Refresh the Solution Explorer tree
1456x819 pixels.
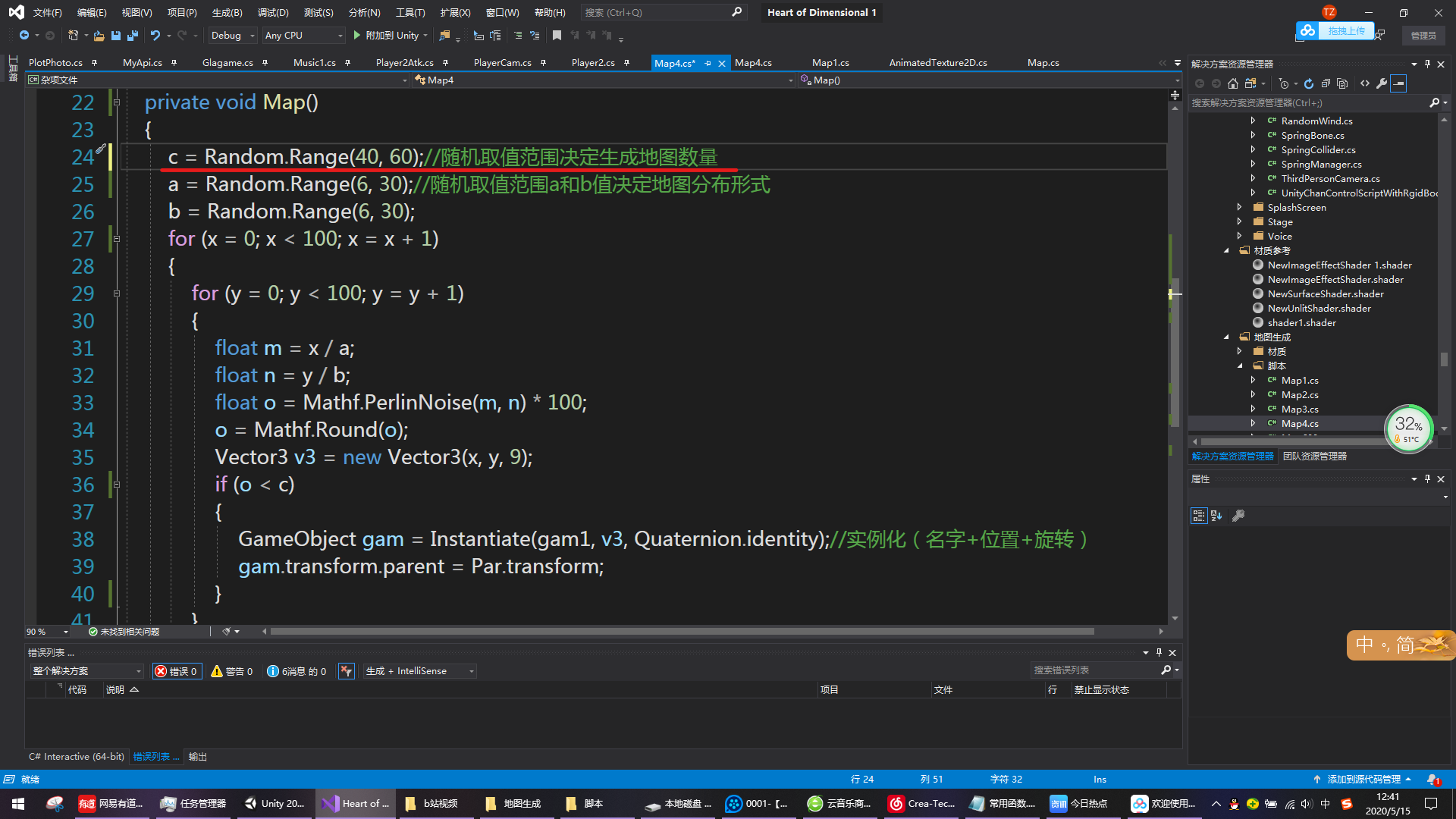coord(1308,83)
